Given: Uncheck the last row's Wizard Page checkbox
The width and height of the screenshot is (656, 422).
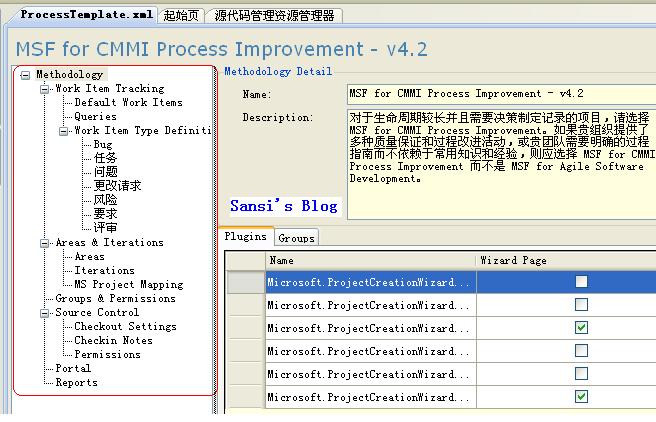Looking at the screenshot, I should coord(581,397).
